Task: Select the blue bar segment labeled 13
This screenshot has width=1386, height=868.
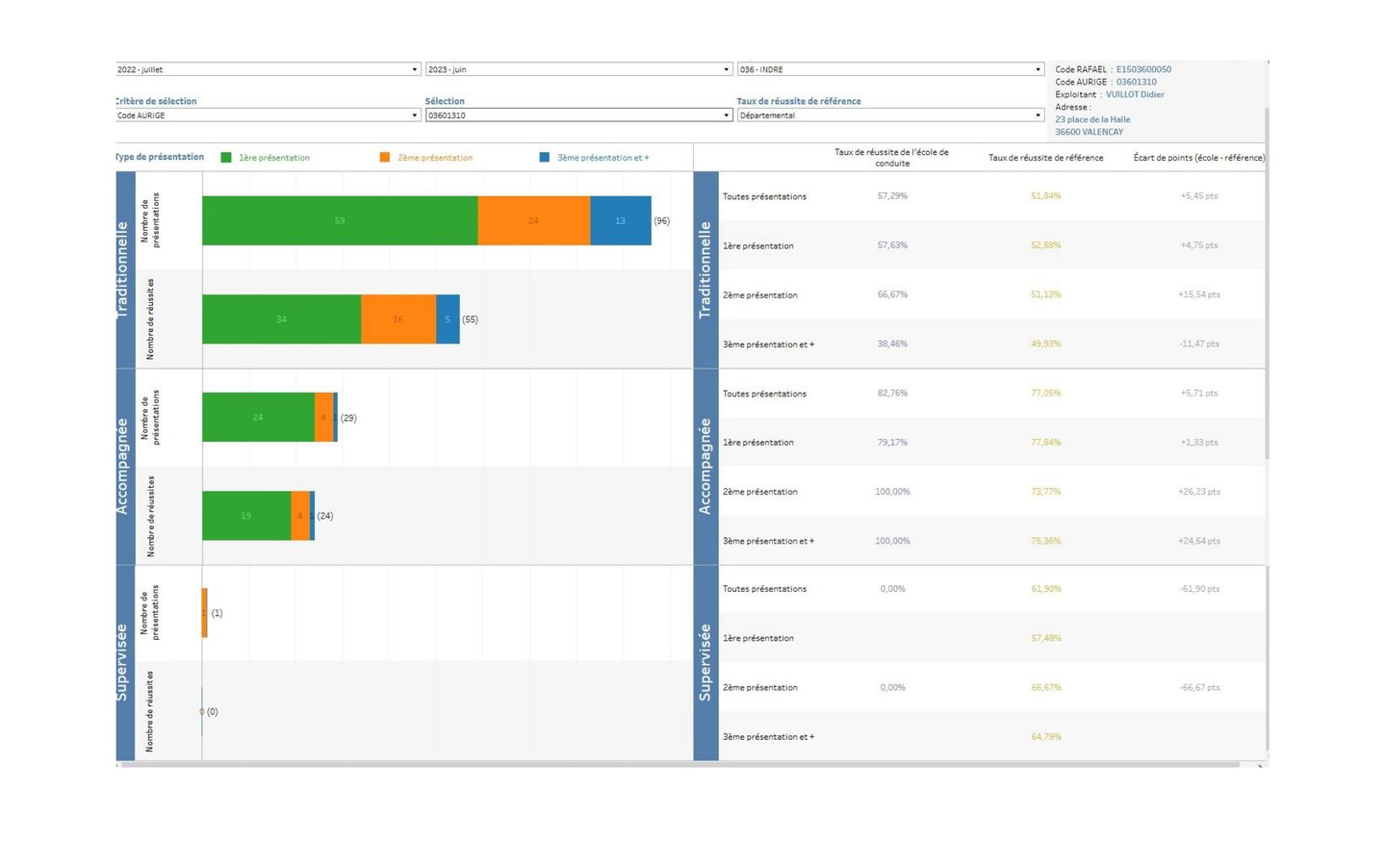Action: tap(621, 220)
